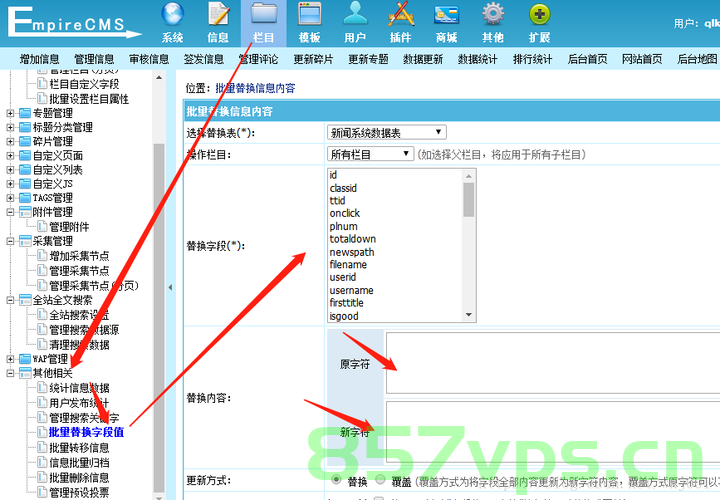The width and height of the screenshot is (720, 500).
Task: Collapse the 附件管理 tree node
Action: [x=10, y=212]
